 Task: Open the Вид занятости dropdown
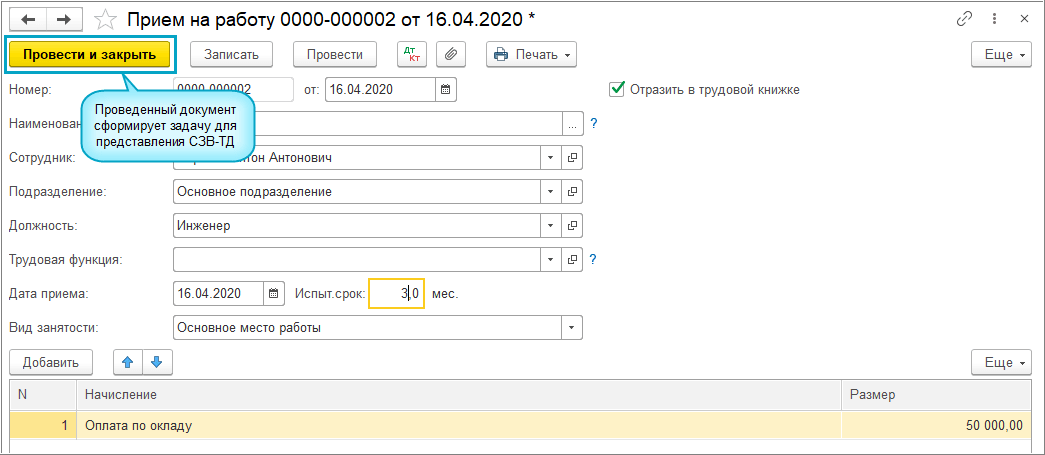[x=572, y=327]
